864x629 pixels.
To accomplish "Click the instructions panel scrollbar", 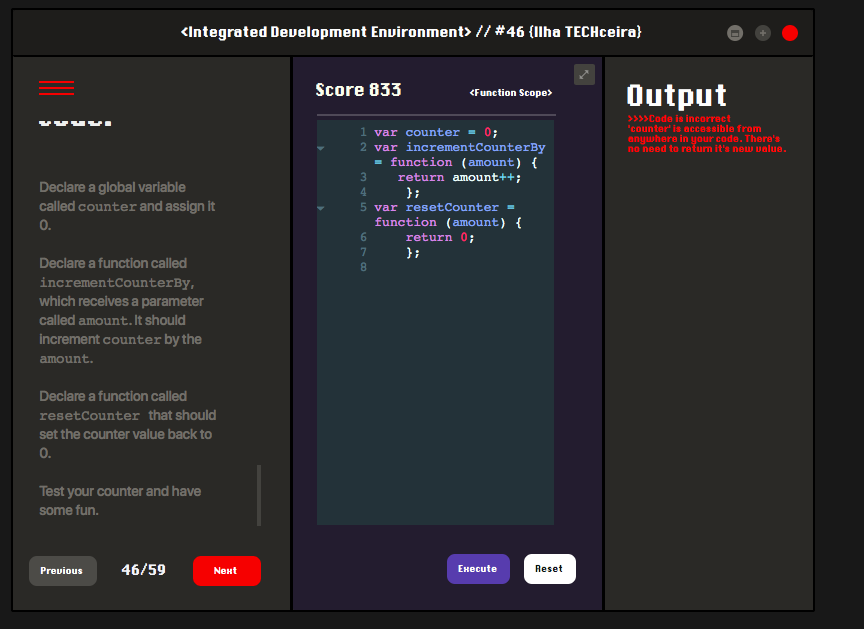I will click(x=258, y=495).
